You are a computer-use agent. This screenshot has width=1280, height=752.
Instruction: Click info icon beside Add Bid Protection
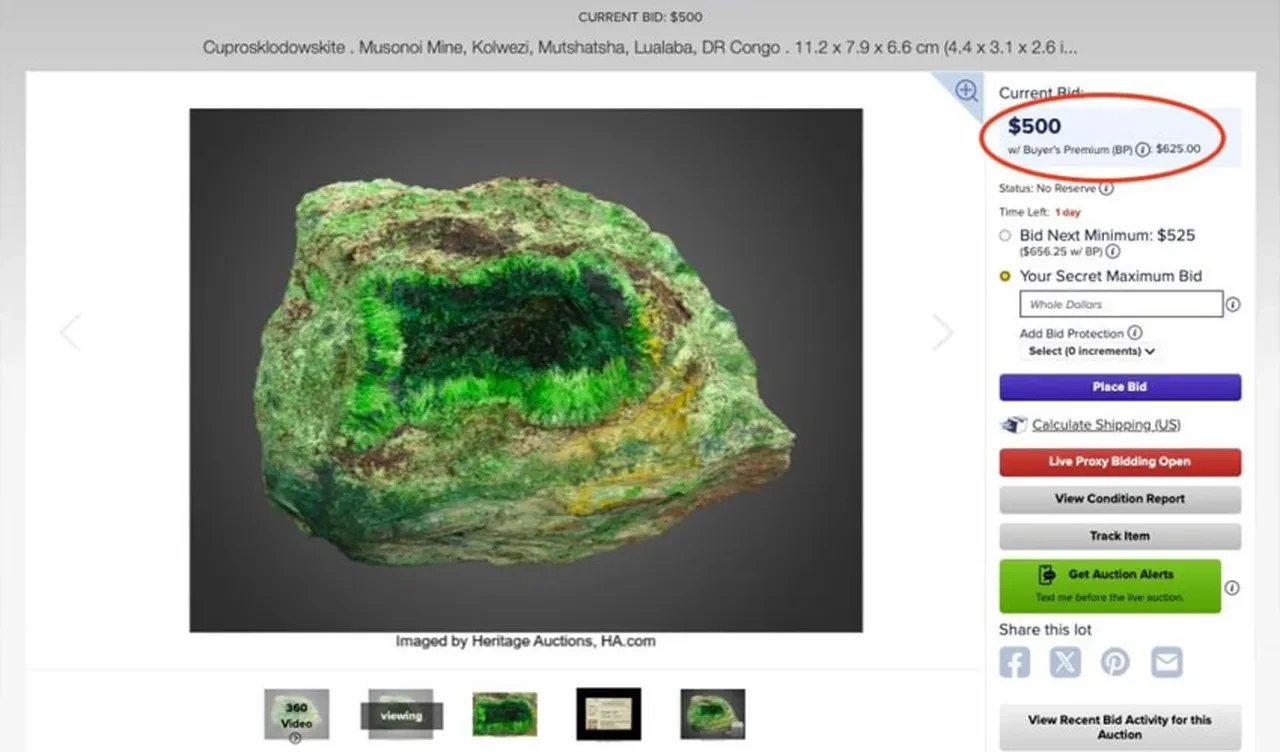click(1134, 333)
